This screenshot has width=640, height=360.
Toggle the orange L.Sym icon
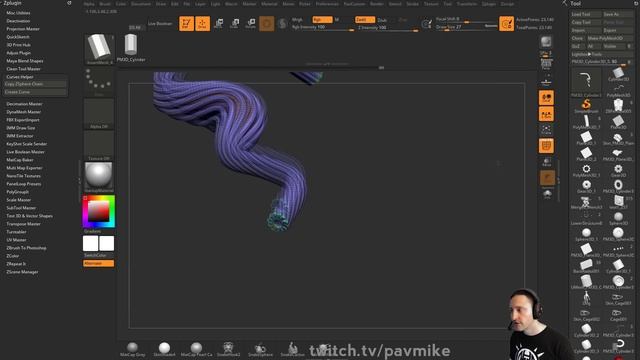547,114
